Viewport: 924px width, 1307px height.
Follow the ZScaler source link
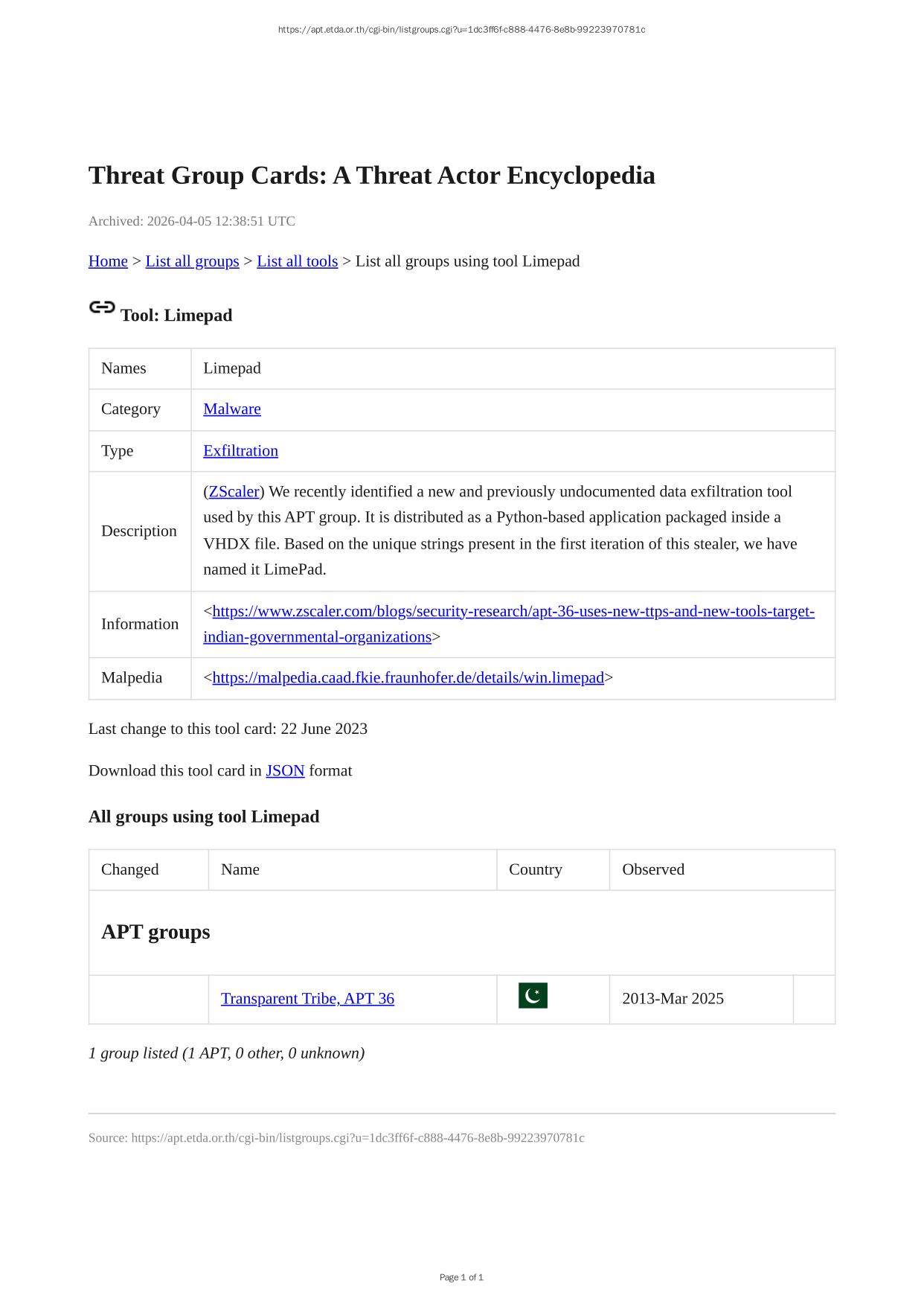(x=234, y=491)
